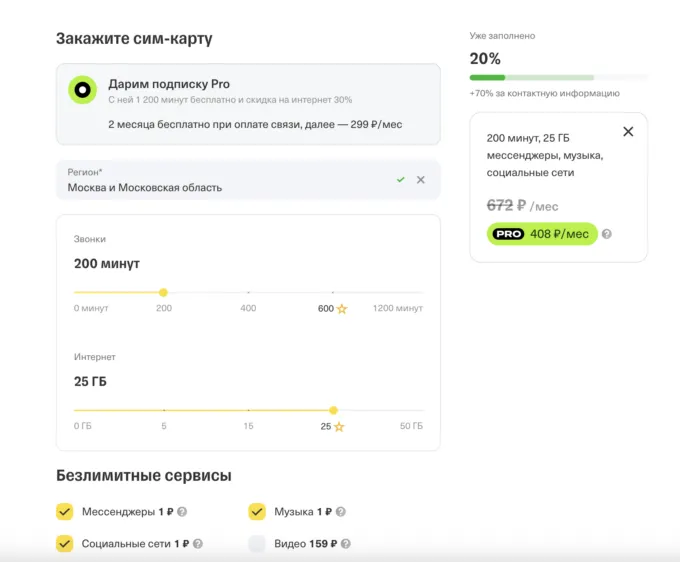Close the tariff summary card

[x=628, y=132]
